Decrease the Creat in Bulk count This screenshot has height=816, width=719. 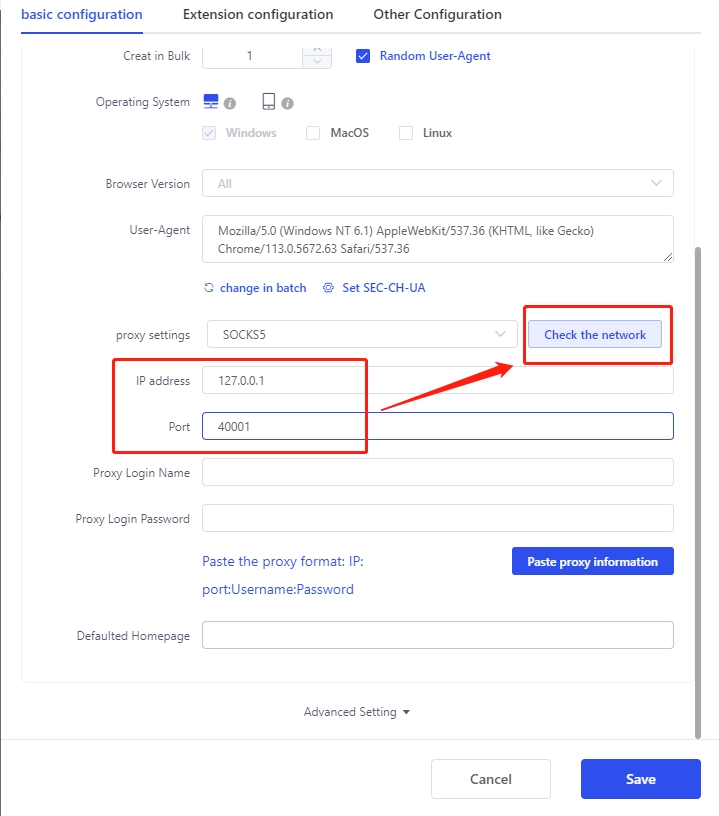click(317, 62)
